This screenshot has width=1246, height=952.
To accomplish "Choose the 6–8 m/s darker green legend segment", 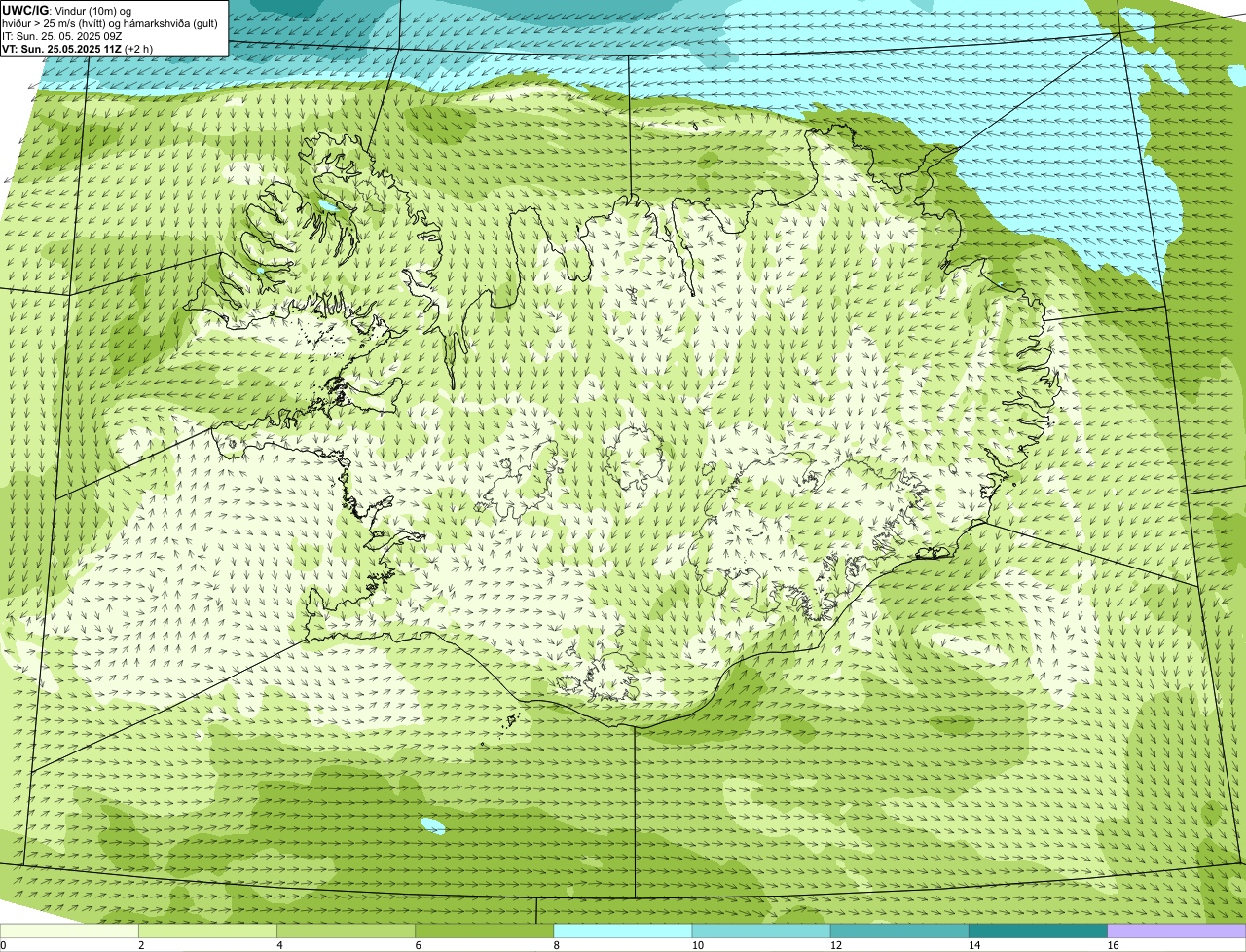I will (x=486, y=931).
